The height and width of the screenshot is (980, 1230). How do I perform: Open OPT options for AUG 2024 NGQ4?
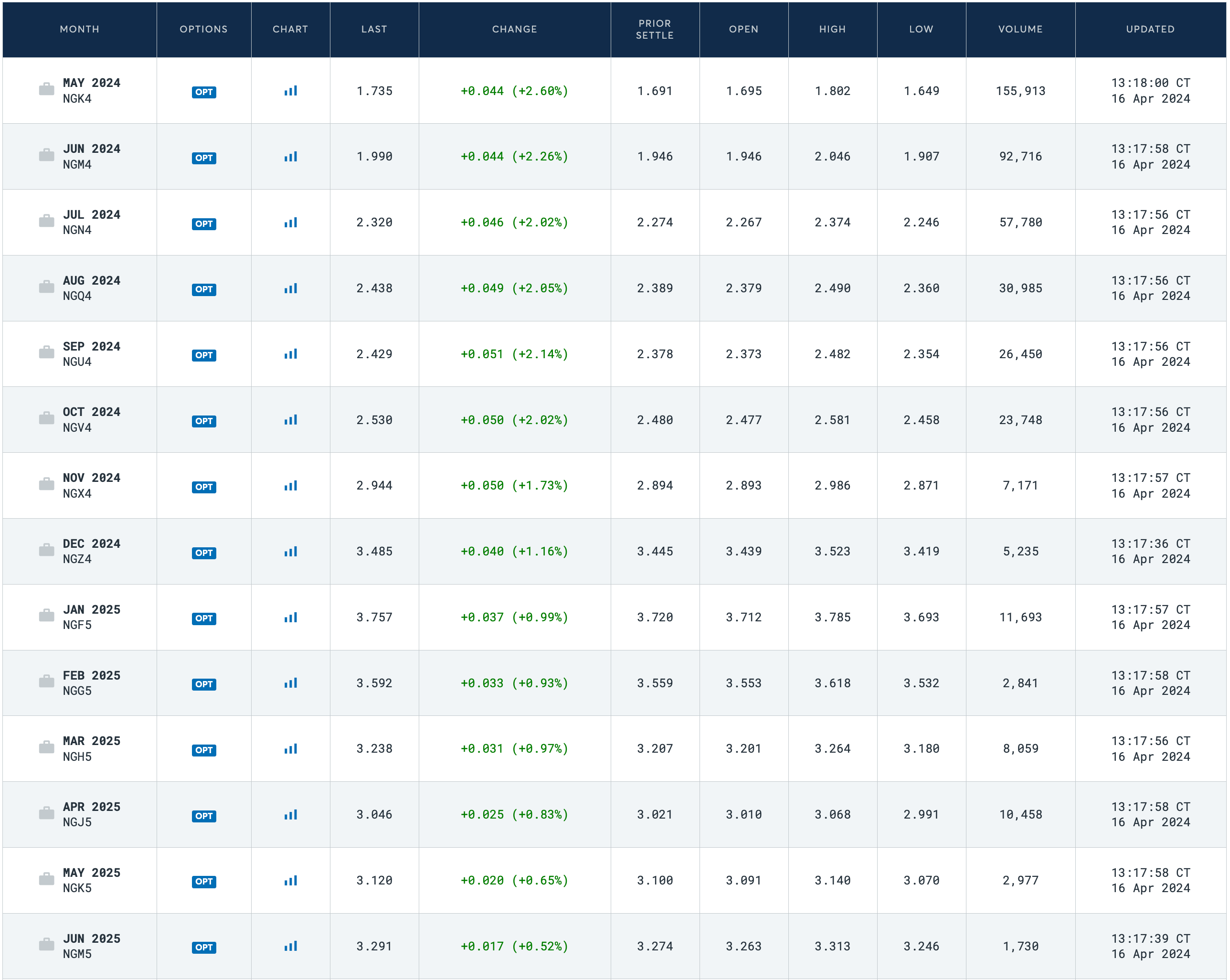(x=204, y=289)
